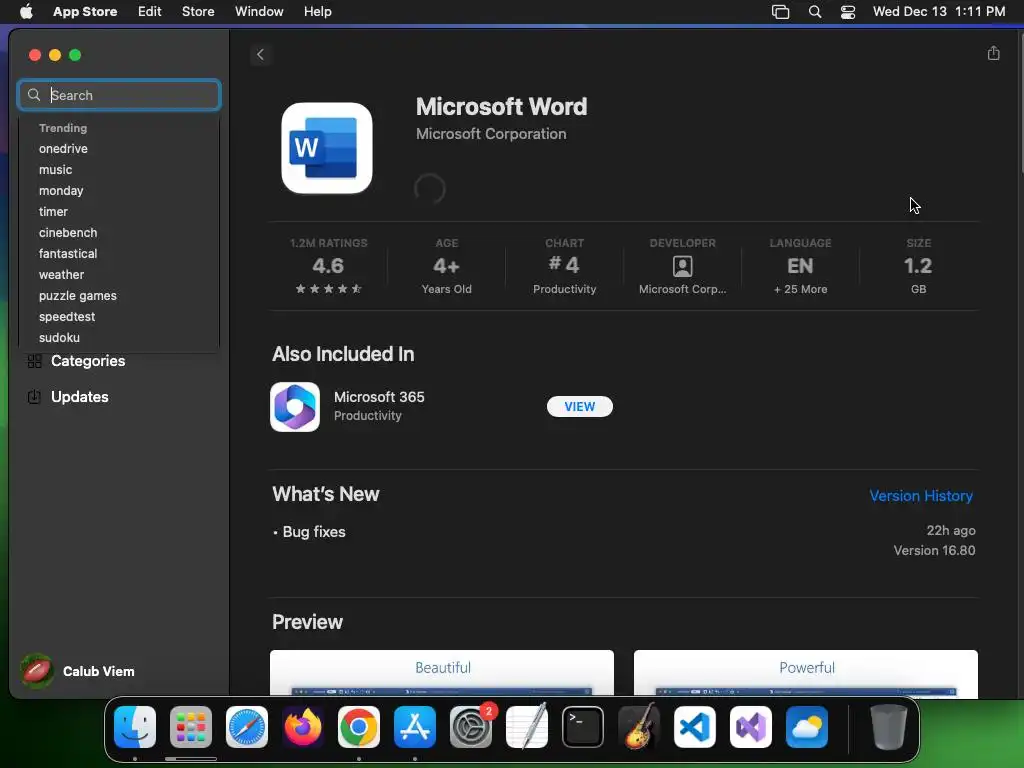
Task: Open the weather cloud app in Dock
Action: pyautogui.click(x=807, y=727)
